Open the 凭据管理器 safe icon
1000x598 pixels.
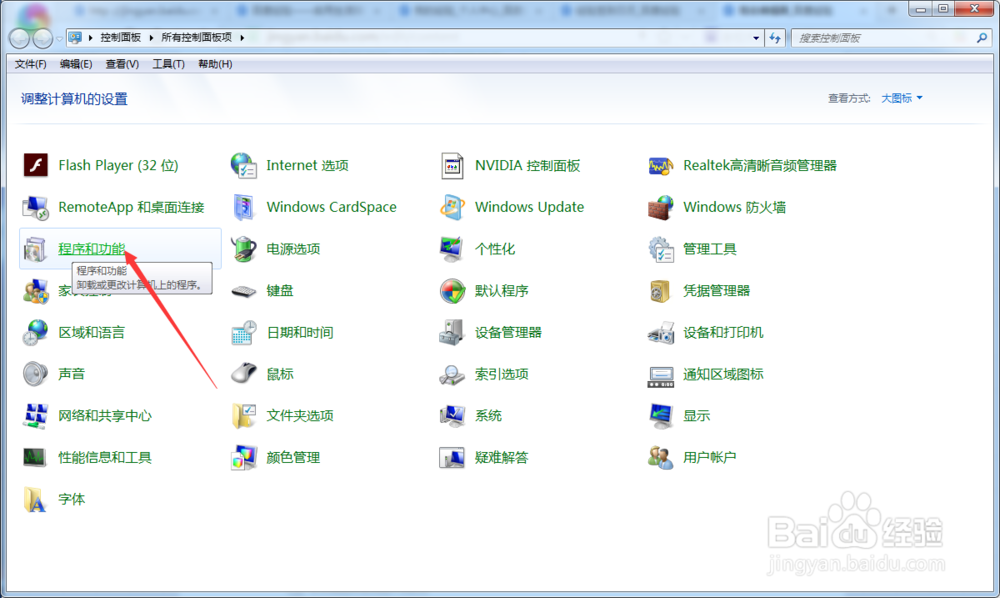tap(660, 291)
